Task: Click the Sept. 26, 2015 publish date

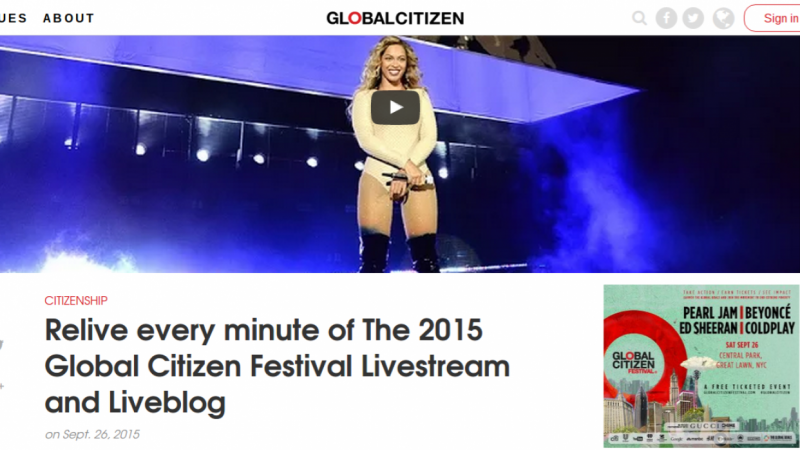Action: 101,435
